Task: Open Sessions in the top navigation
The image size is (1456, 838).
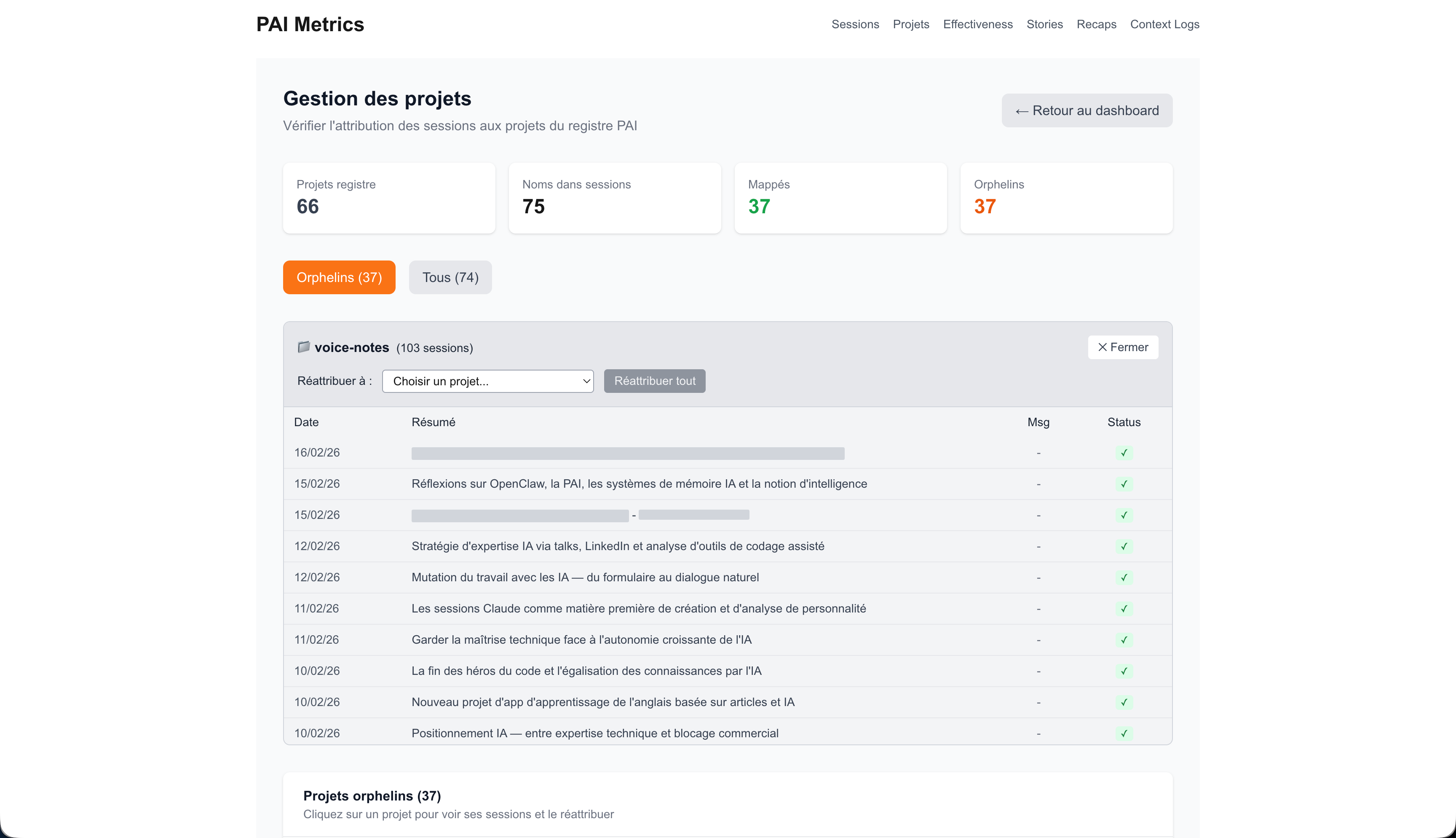Action: coord(855,24)
